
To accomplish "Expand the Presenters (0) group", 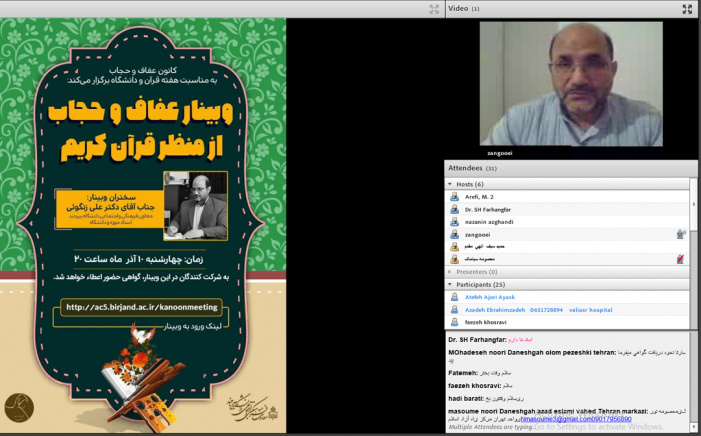I will point(449,271).
